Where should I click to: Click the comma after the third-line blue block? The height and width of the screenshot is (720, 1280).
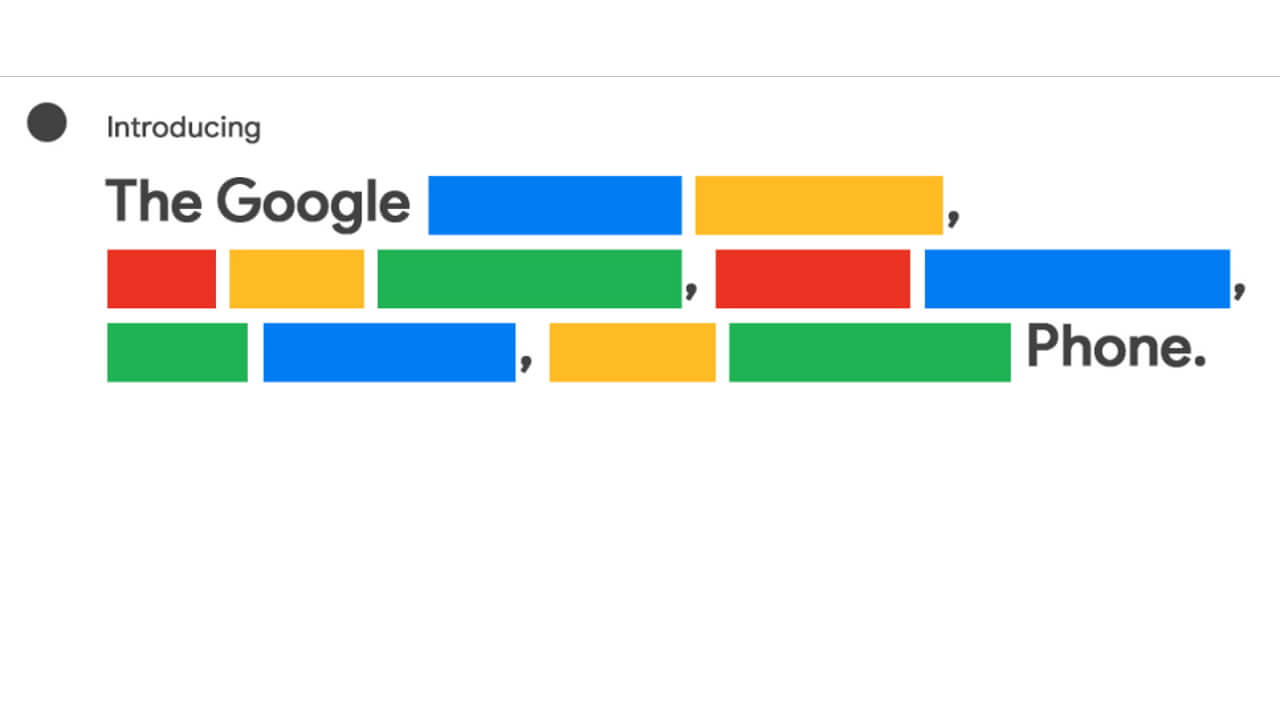coord(525,366)
